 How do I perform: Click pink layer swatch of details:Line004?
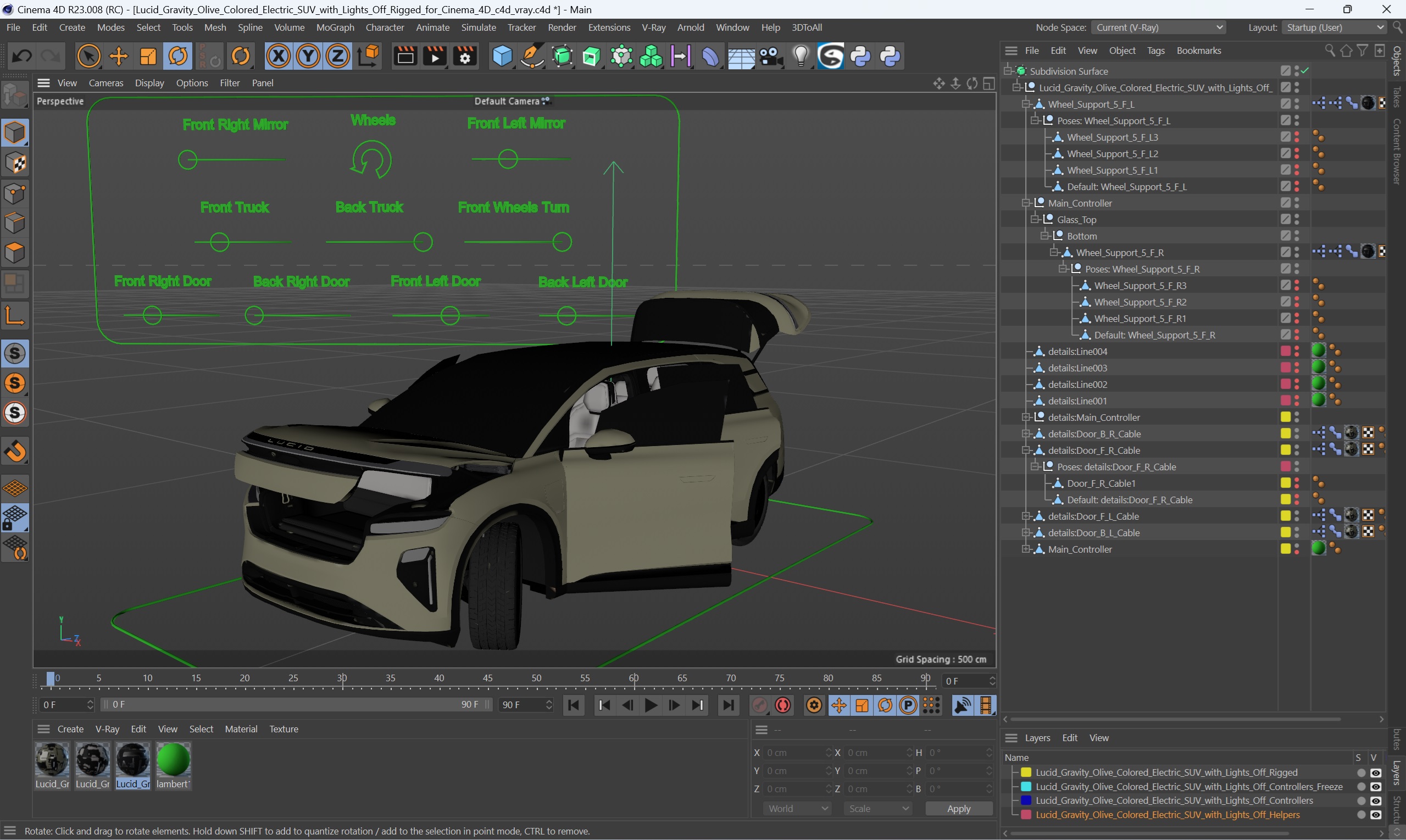click(1286, 352)
